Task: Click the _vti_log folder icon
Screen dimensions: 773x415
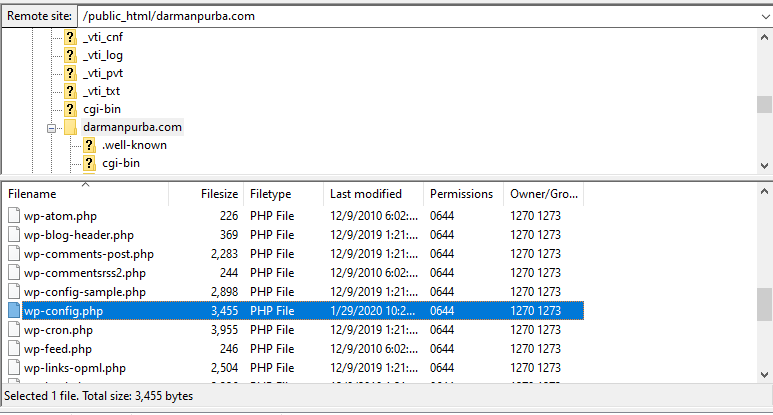Action: click(x=70, y=55)
